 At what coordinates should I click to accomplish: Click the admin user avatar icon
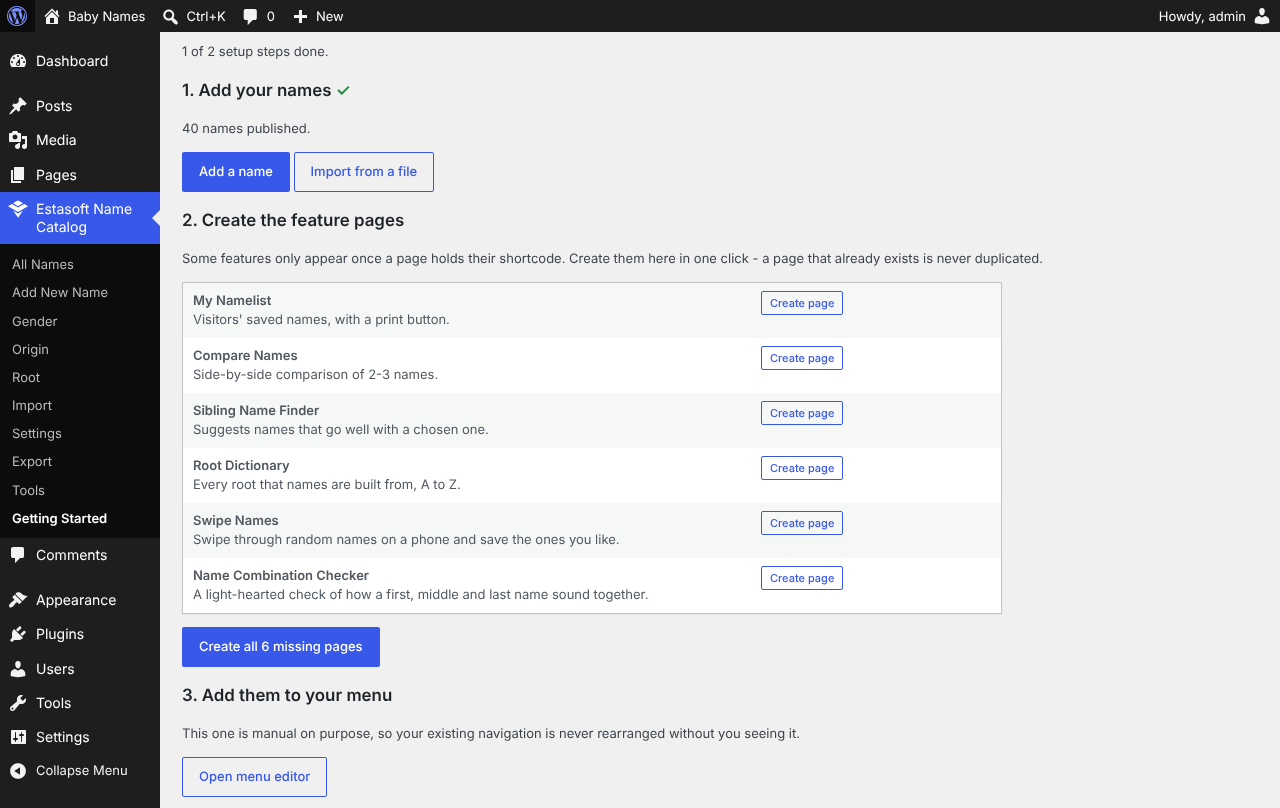(1262, 16)
